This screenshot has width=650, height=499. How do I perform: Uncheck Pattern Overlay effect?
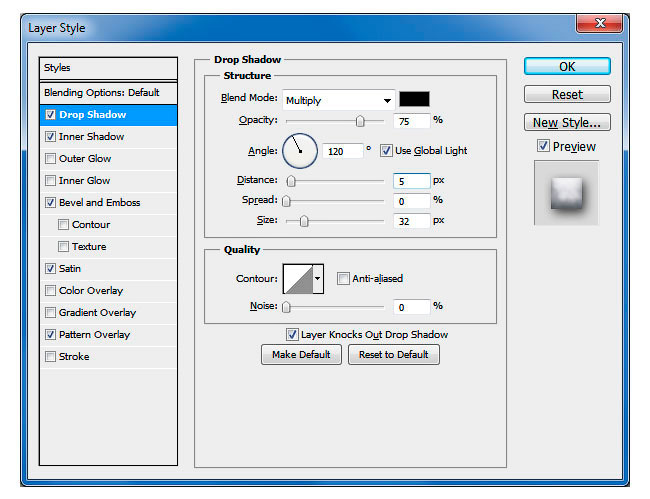(51, 334)
